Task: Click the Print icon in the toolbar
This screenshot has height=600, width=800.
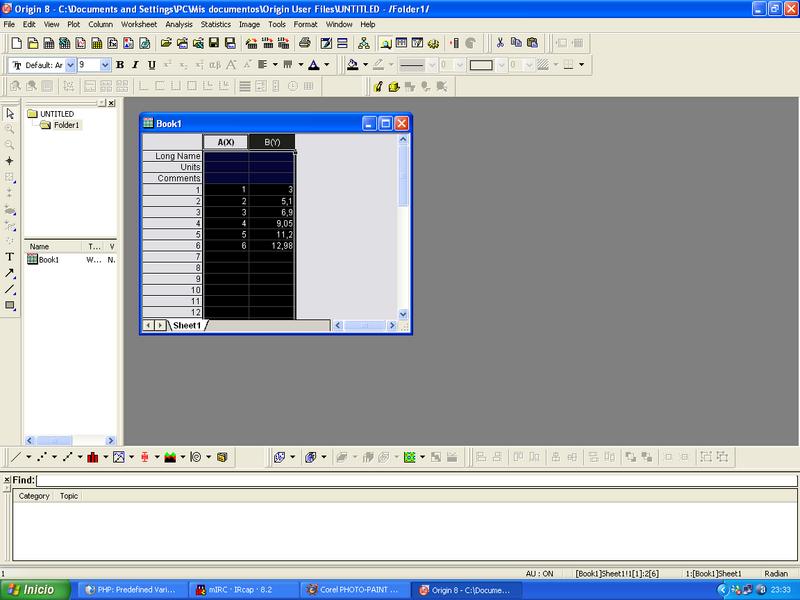Action: [305, 43]
